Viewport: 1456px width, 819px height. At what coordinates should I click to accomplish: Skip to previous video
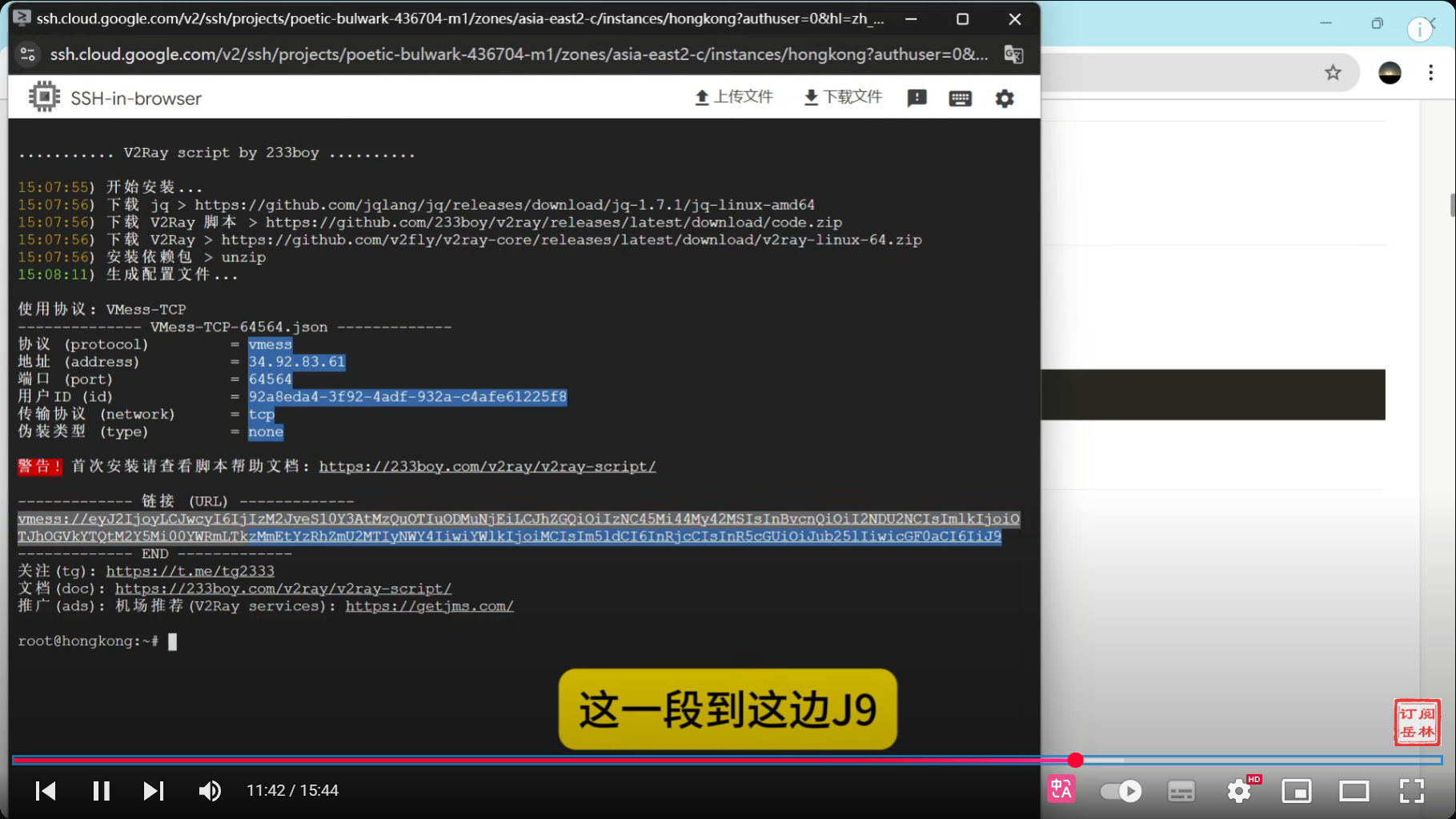[x=46, y=791]
